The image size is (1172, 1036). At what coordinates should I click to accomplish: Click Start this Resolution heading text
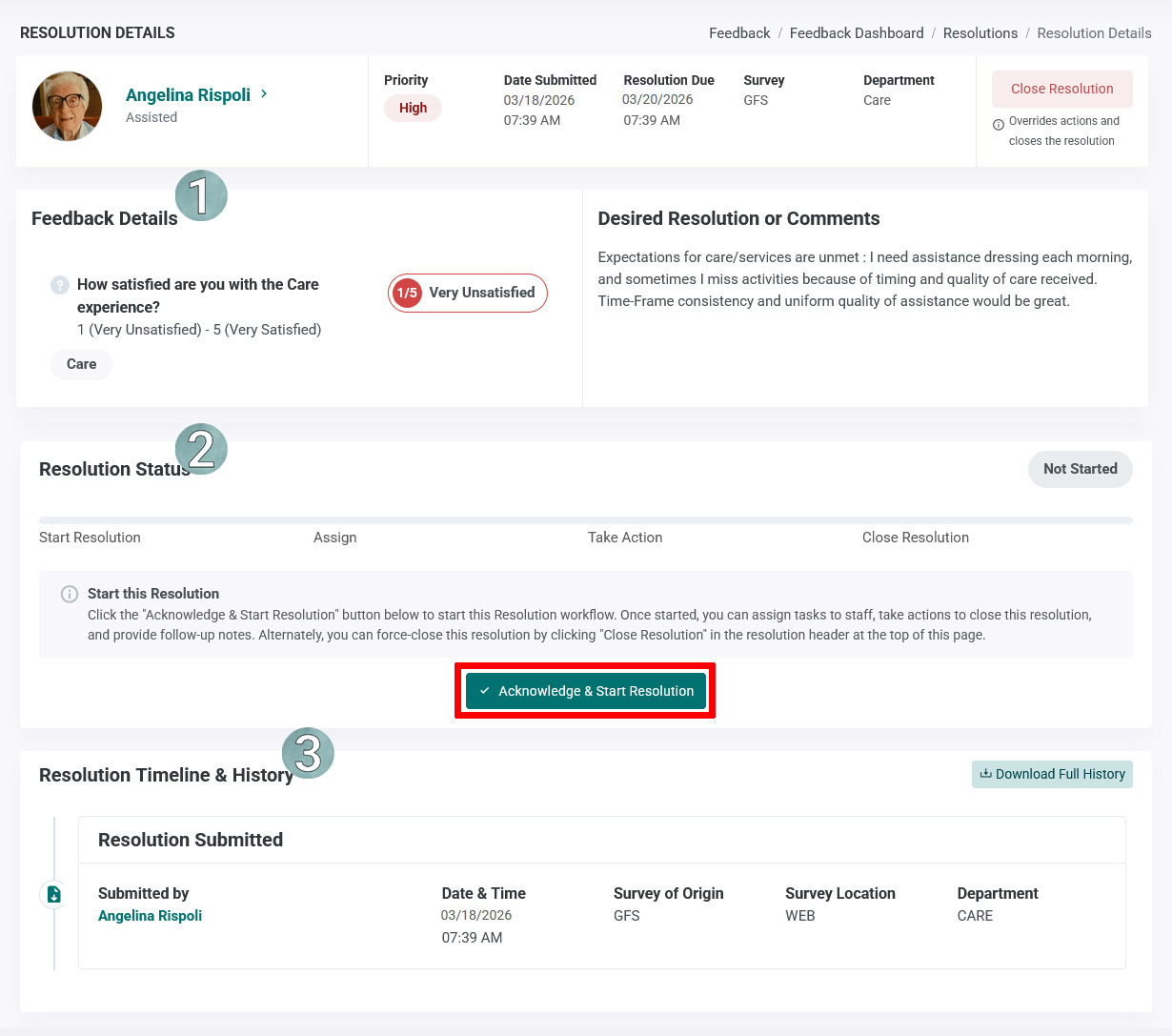click(153, 594)
